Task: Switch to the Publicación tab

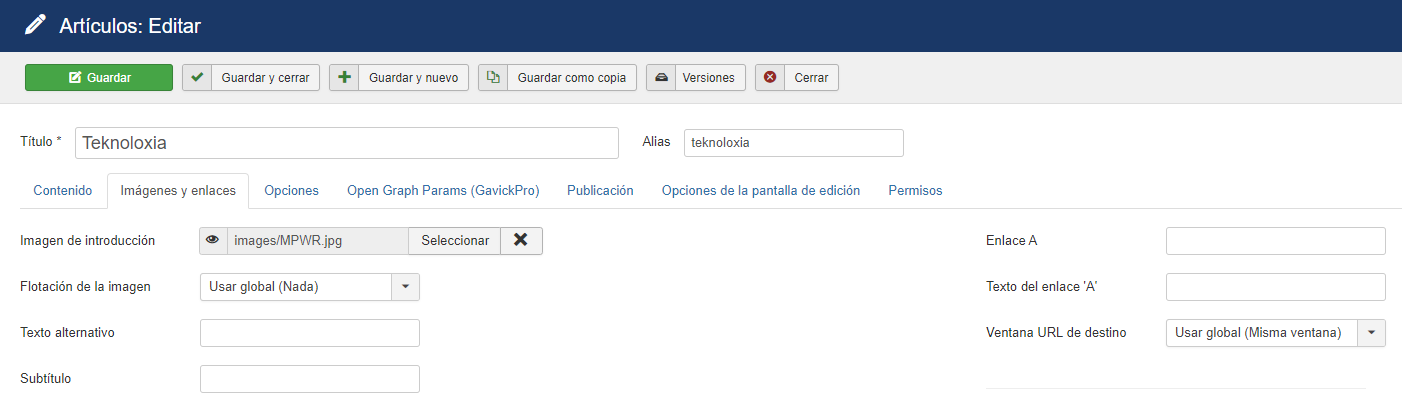Action: coord(600,190)
